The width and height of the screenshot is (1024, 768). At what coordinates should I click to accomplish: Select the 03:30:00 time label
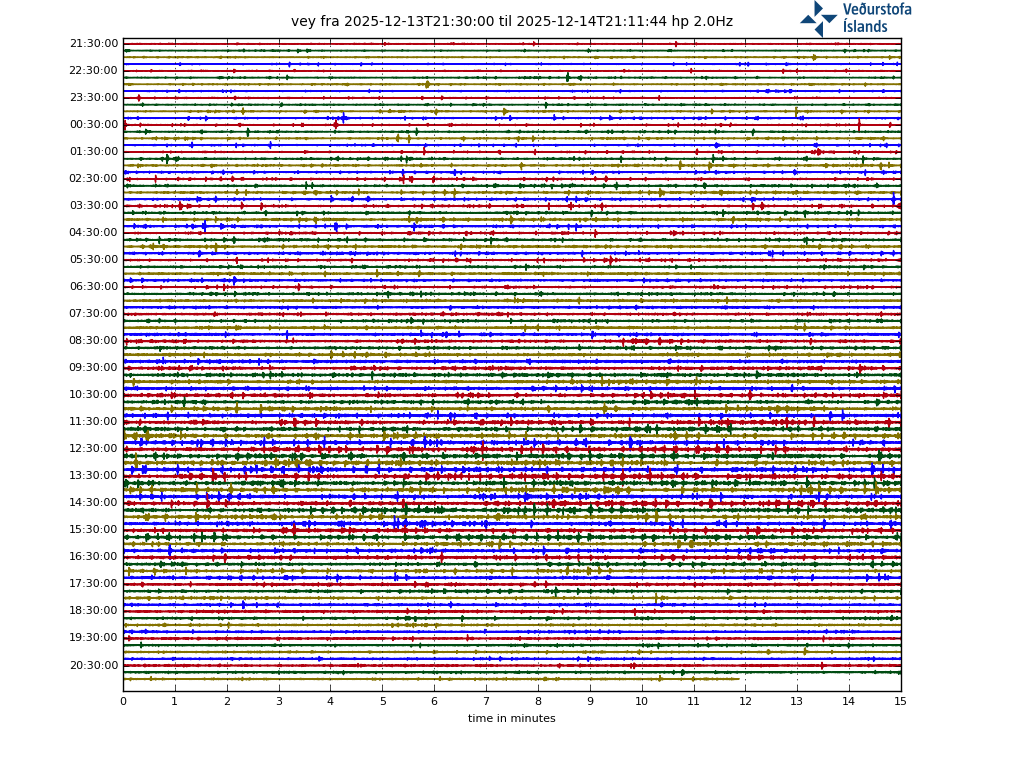tap(94, 206)
